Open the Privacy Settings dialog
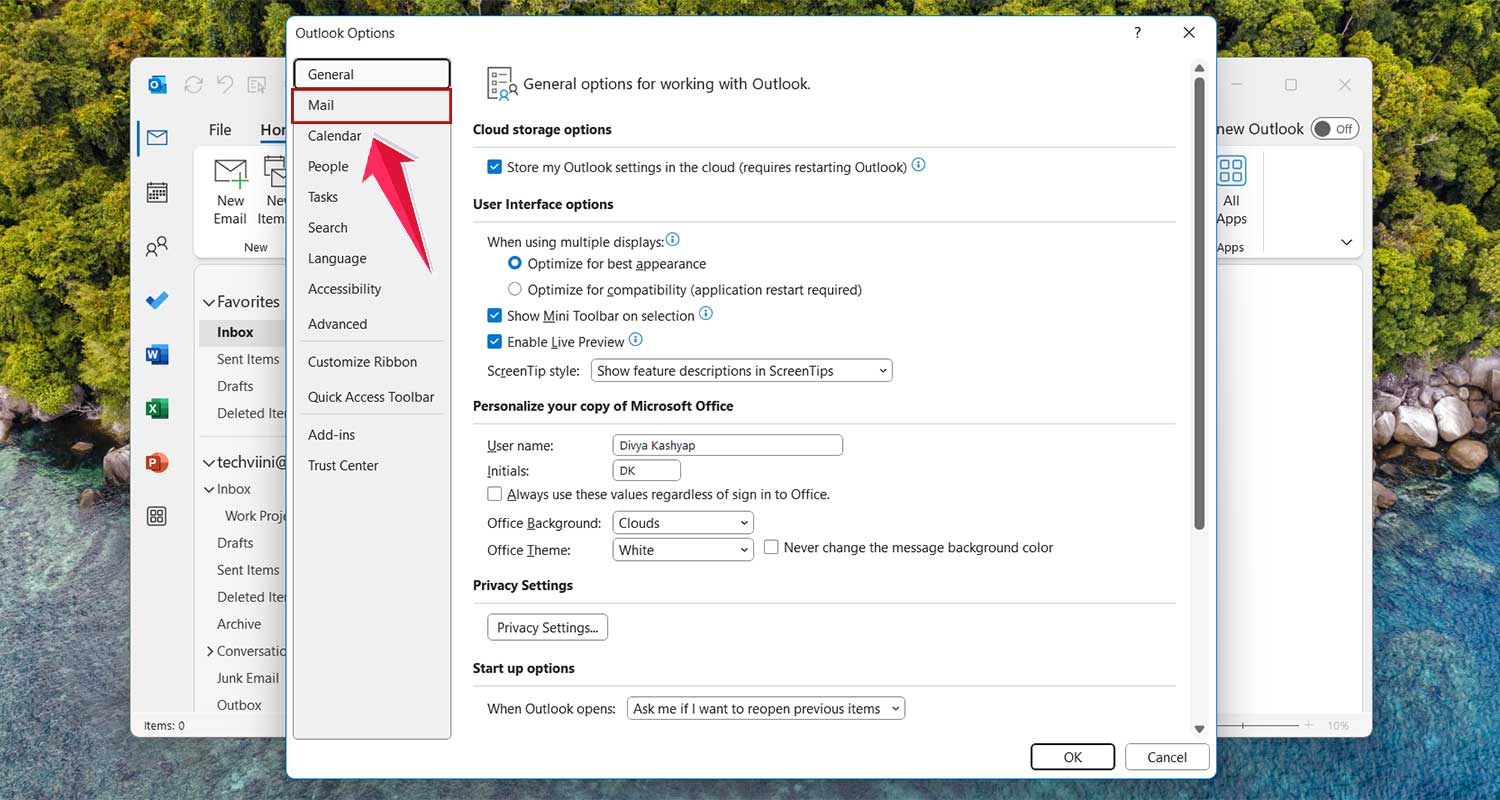 tap(547, 627)
